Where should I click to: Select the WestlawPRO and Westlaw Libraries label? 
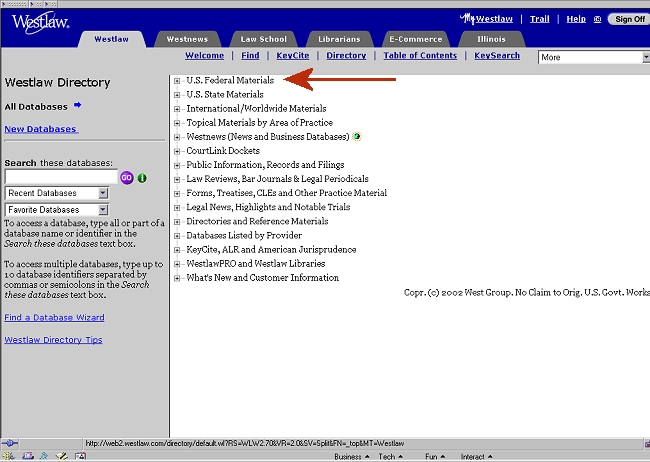(x=256, y=263)
